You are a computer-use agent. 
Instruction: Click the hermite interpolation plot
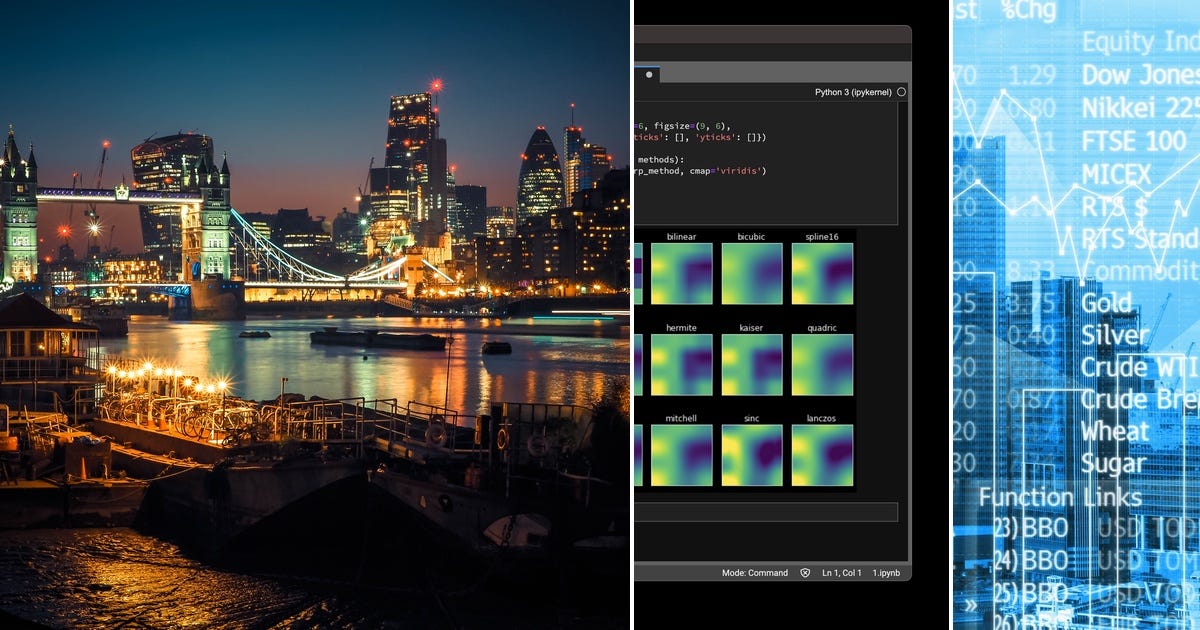(x=682, y=364)
